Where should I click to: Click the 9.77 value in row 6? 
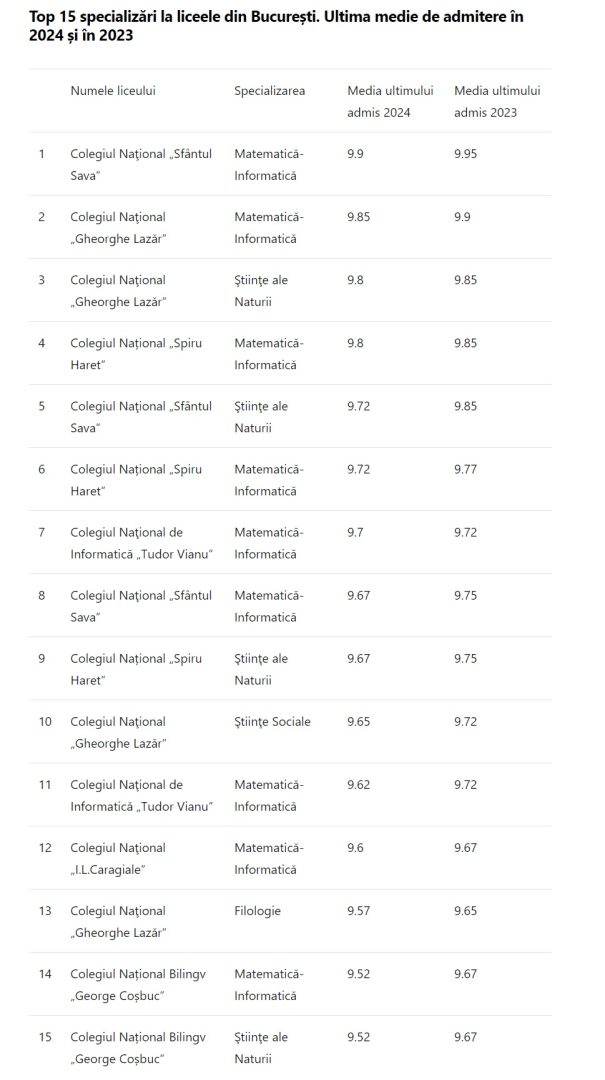[x=466, y=469]
